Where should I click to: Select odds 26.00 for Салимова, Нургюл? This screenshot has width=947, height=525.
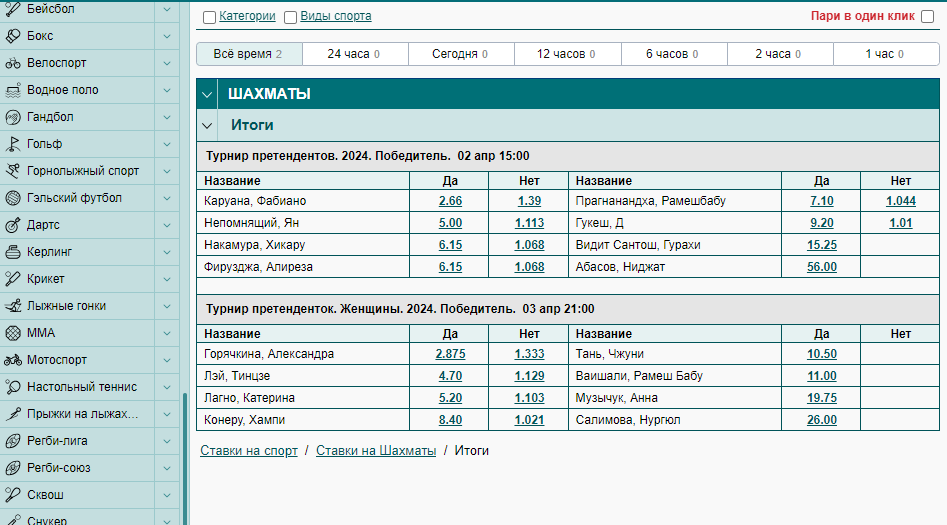pyautogui.click(x=821, y=420)
